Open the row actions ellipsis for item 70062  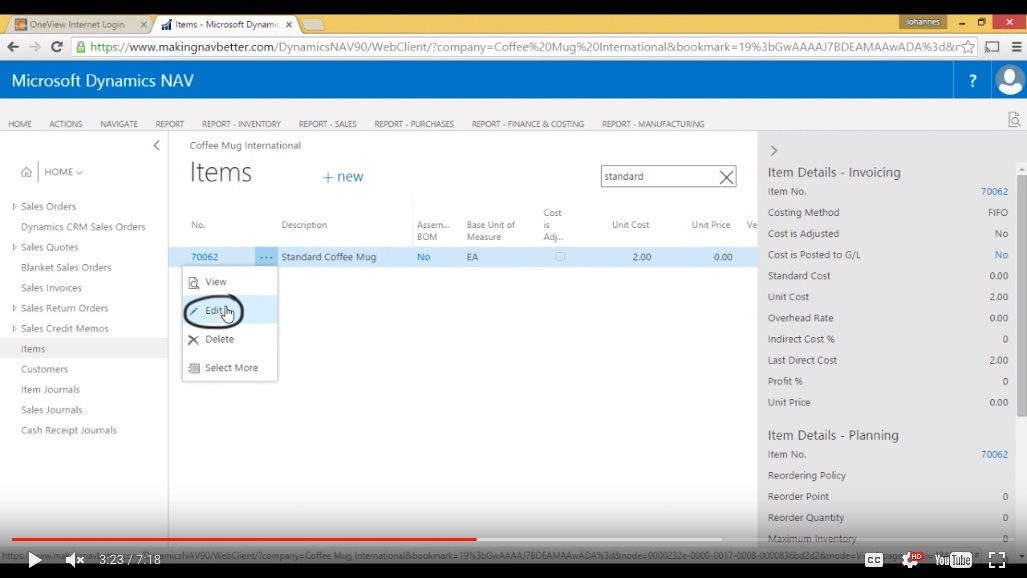(266, 257)
